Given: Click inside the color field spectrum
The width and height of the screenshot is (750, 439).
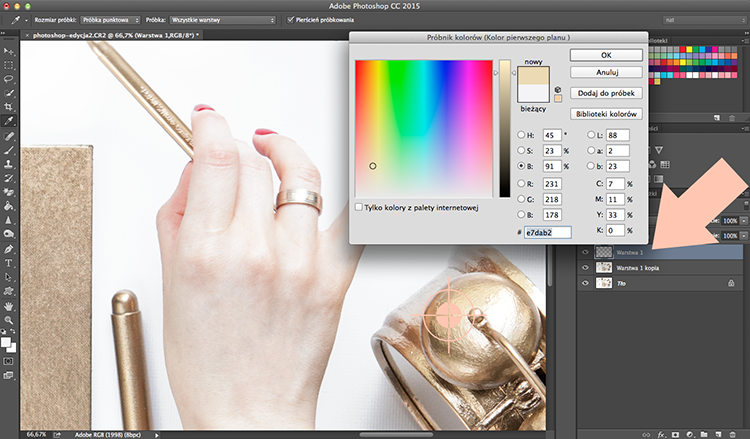Looking at the screenshot, I should [x=424, y=128].
